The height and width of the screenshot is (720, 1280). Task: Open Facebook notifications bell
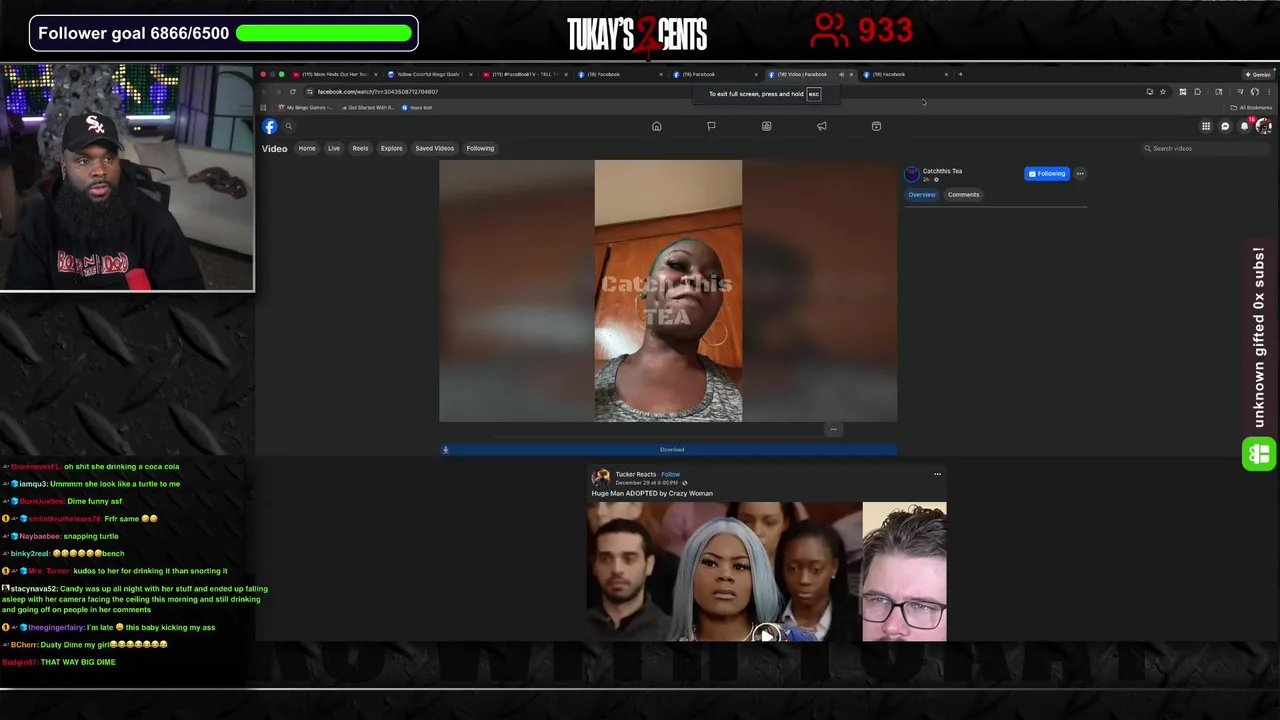tap(1244, 126)
